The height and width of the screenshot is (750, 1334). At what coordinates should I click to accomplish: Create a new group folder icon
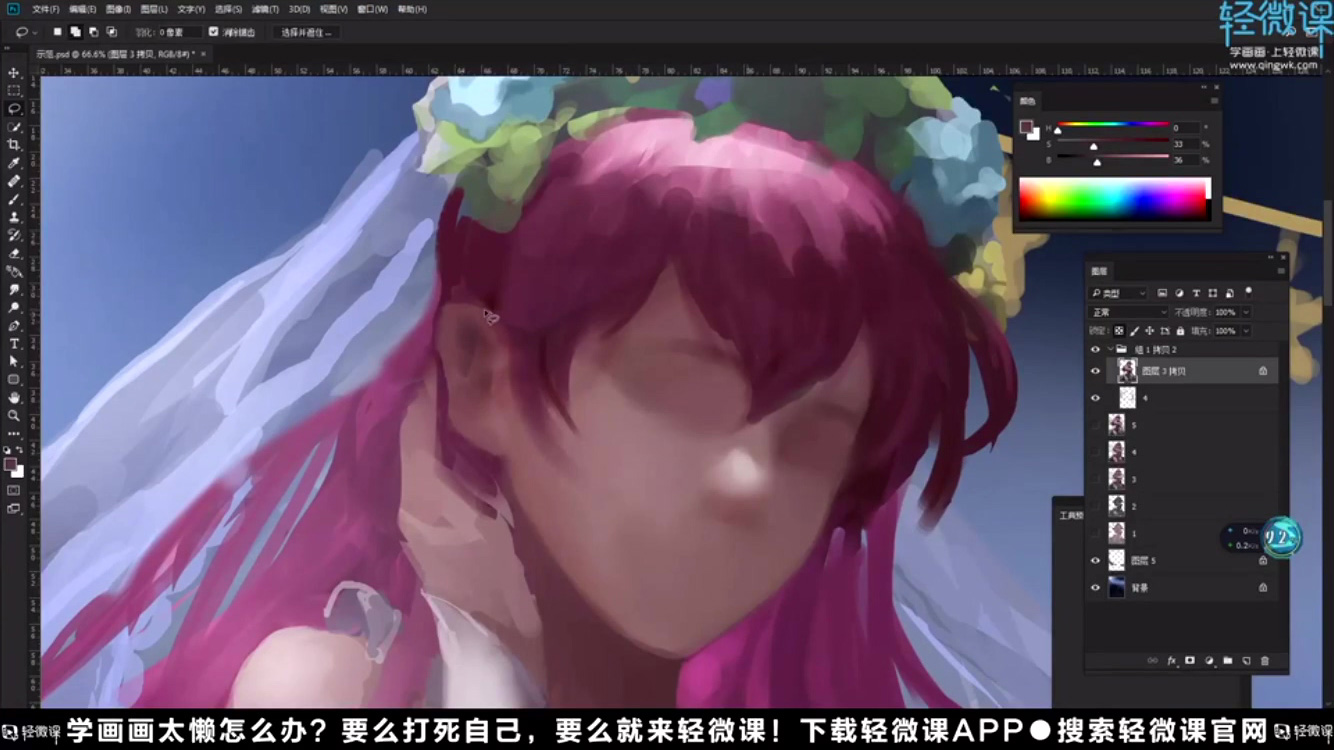[1228, 661]
